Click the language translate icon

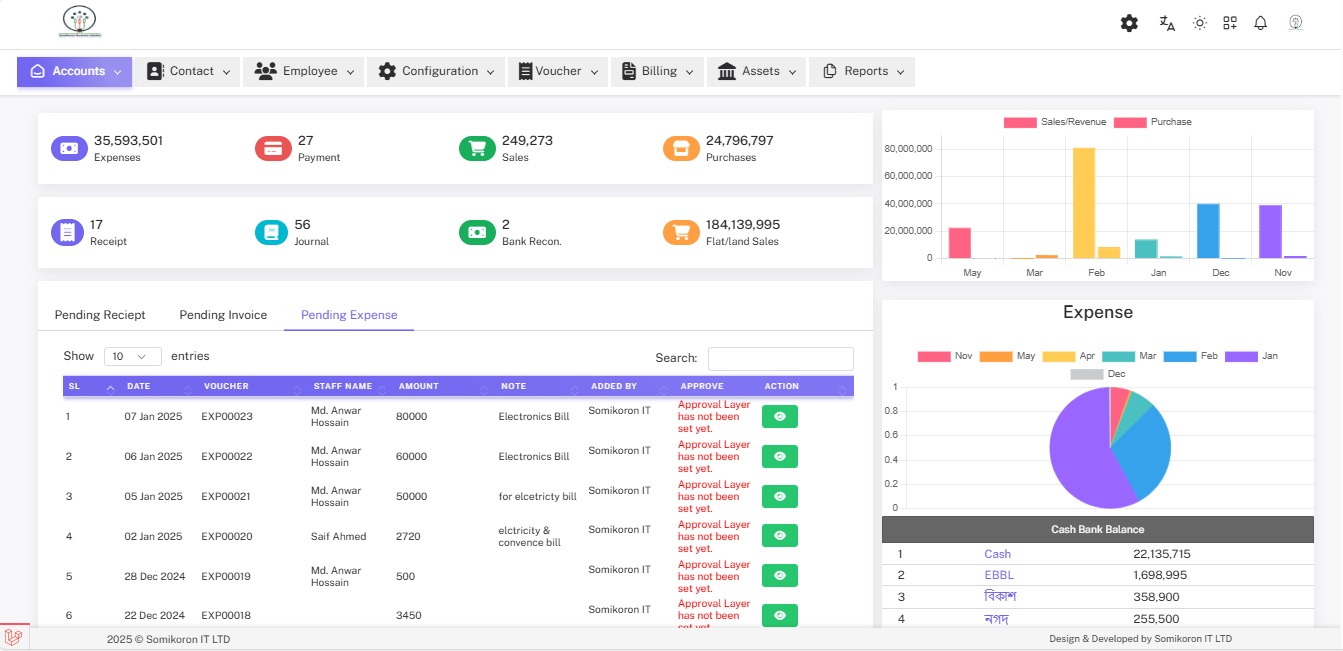click(x=1166, y=23)
